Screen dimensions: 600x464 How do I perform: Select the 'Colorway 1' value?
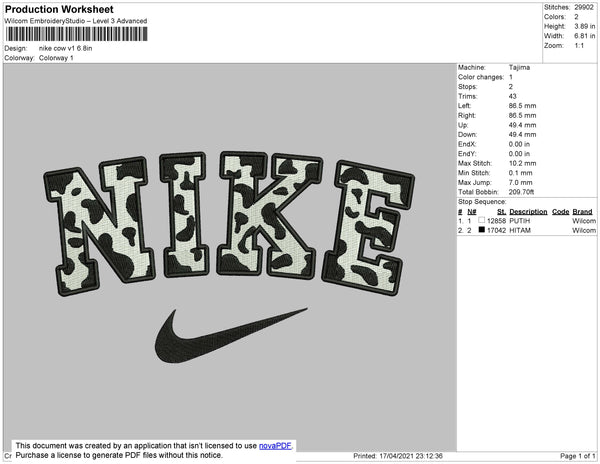click(x=56, y=58)
